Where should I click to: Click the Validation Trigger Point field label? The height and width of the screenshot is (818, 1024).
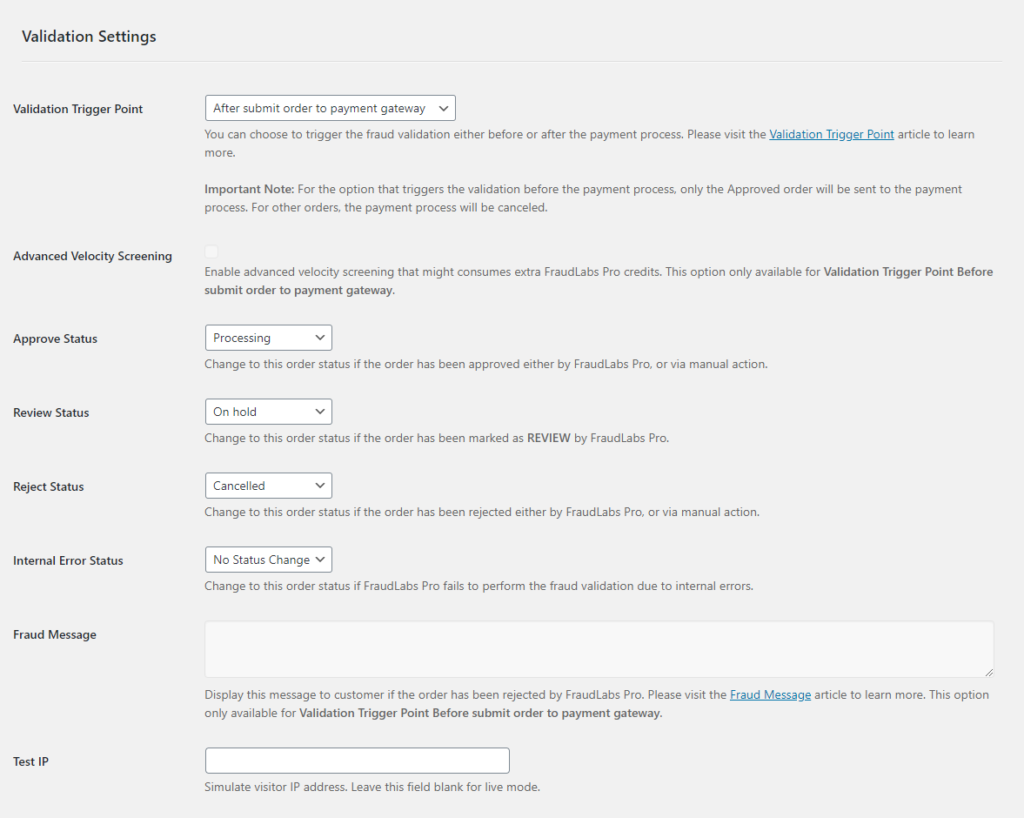coord(78,109)
